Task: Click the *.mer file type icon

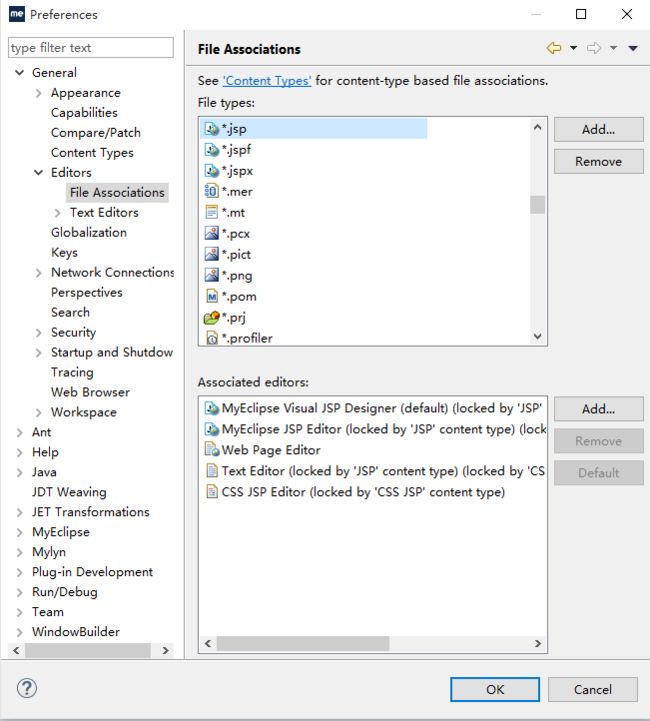Action: click(211, 191)
